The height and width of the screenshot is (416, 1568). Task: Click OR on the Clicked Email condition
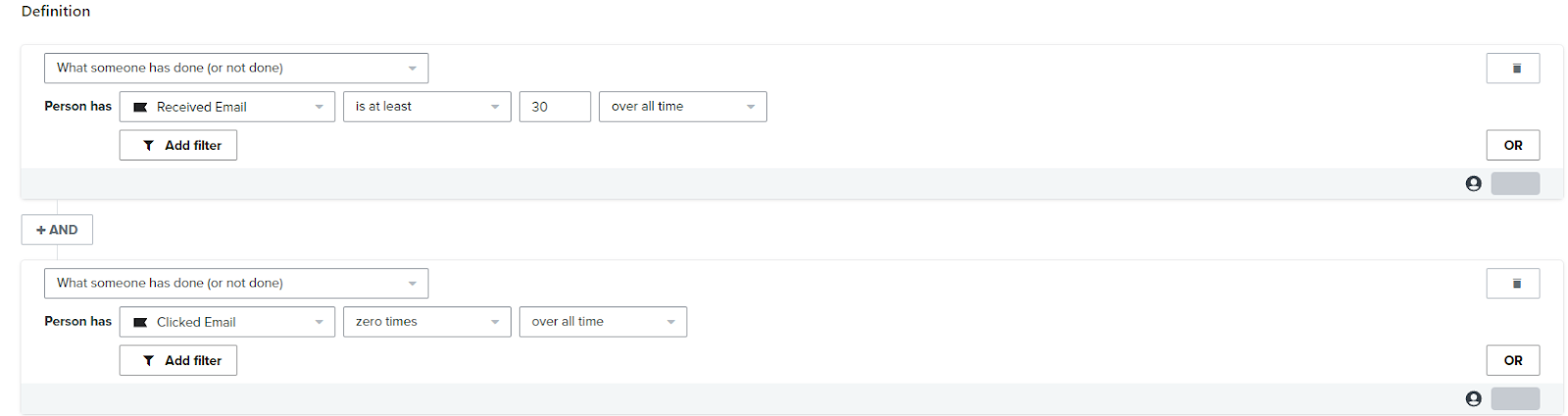pos(1512,361)
